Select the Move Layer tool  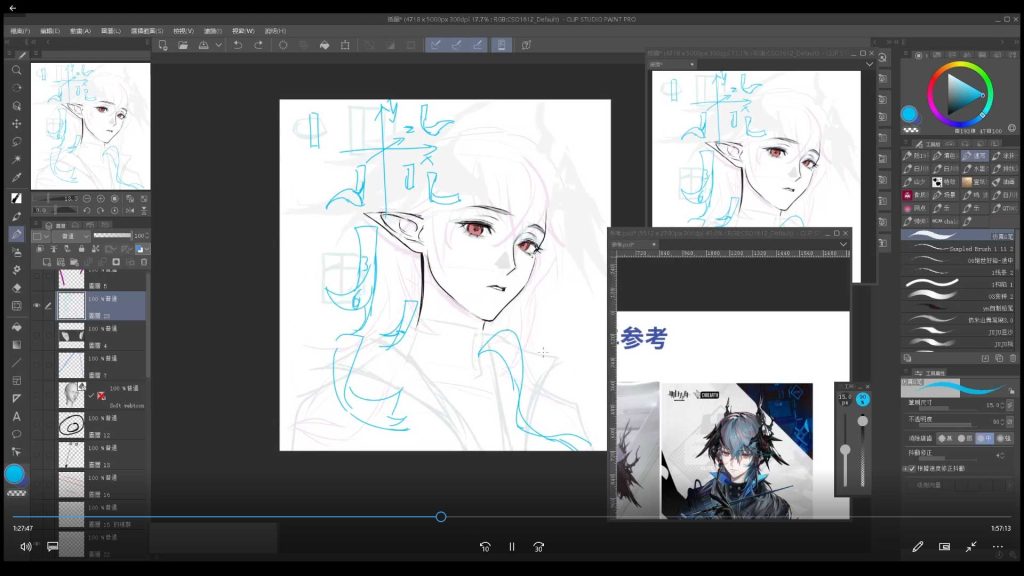(x=17, y=123)
